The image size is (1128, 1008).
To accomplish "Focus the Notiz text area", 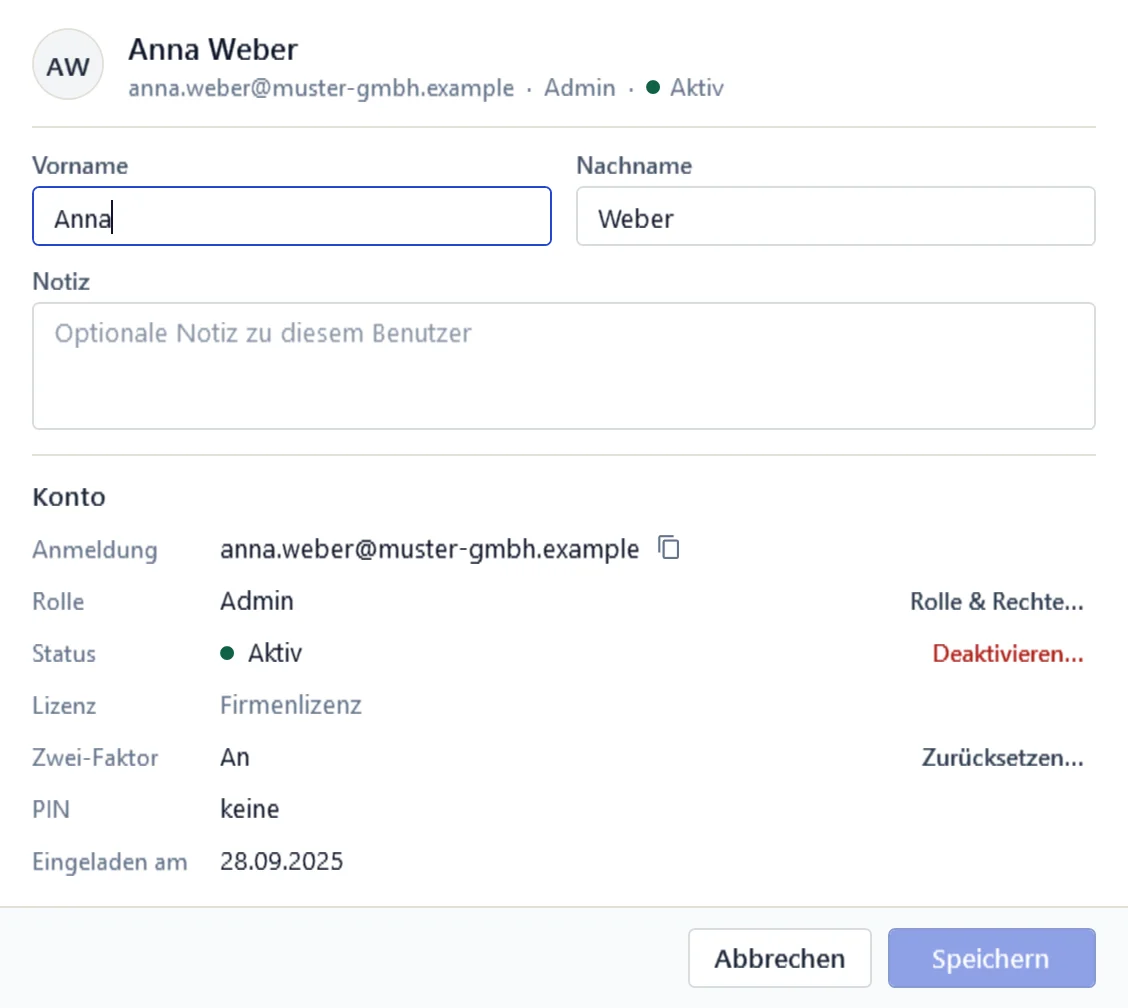I will coord(564,366).
